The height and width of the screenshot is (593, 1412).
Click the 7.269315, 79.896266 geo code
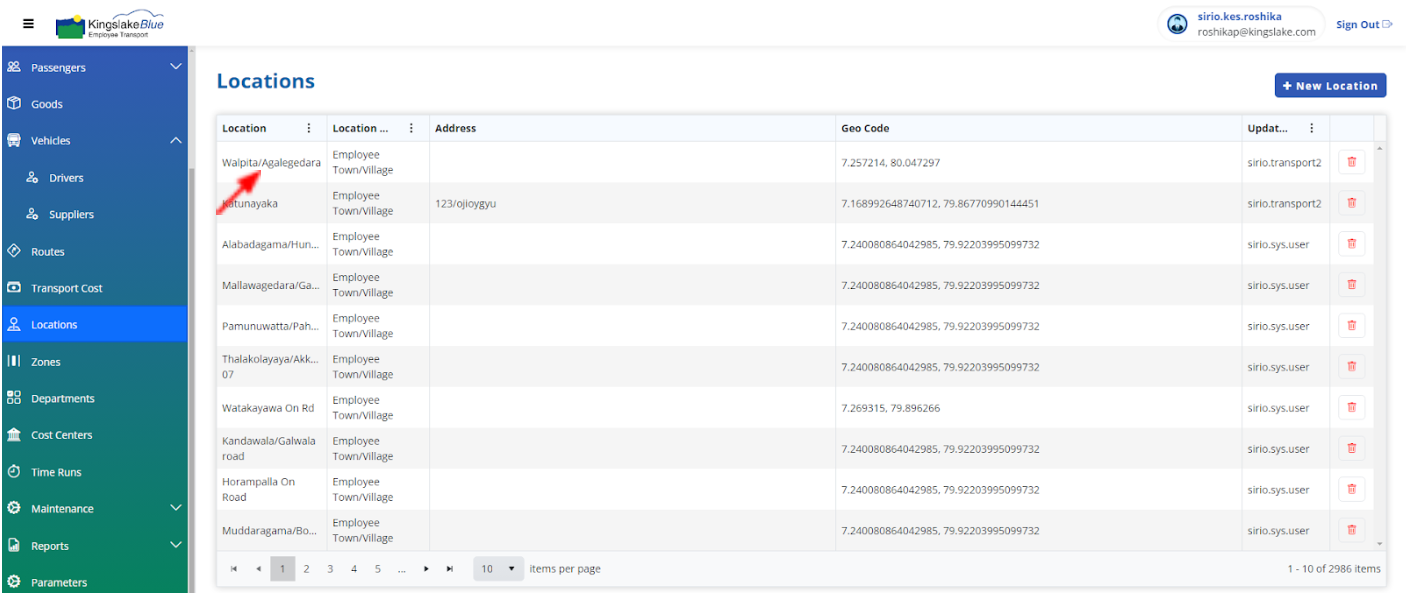coord(891,408)
